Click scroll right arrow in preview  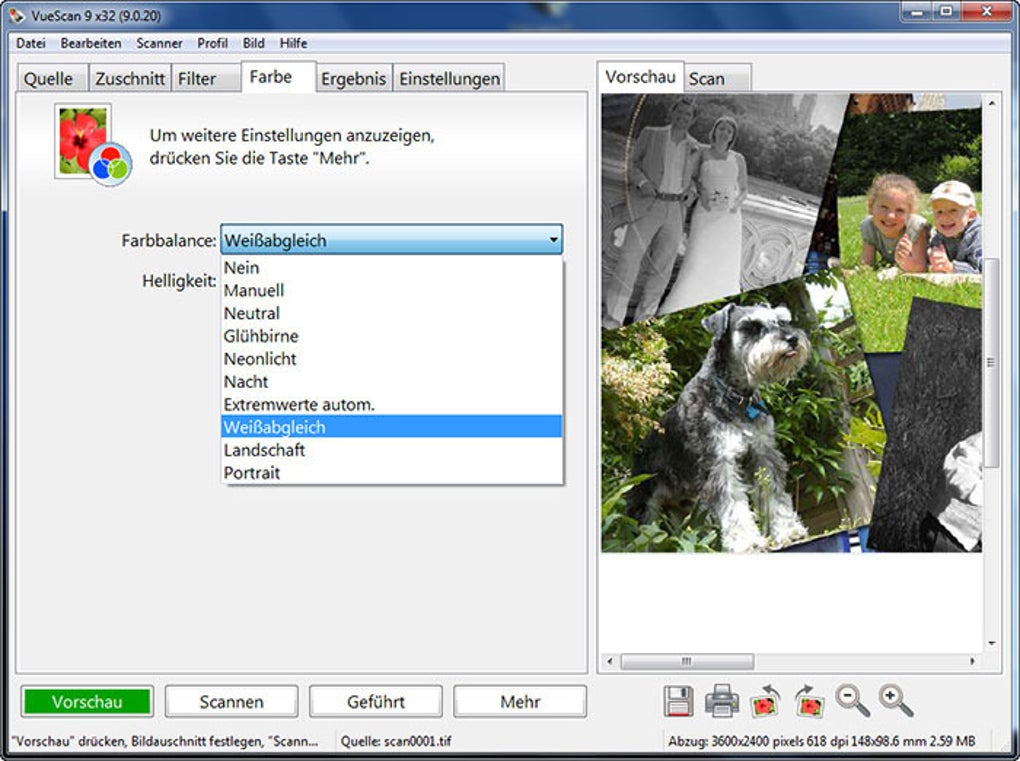973,661
